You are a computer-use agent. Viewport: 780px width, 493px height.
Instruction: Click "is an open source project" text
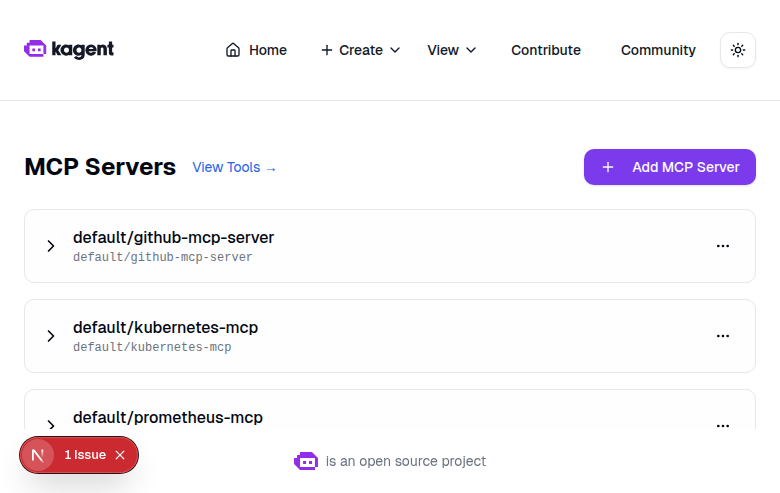coord(405,461)
